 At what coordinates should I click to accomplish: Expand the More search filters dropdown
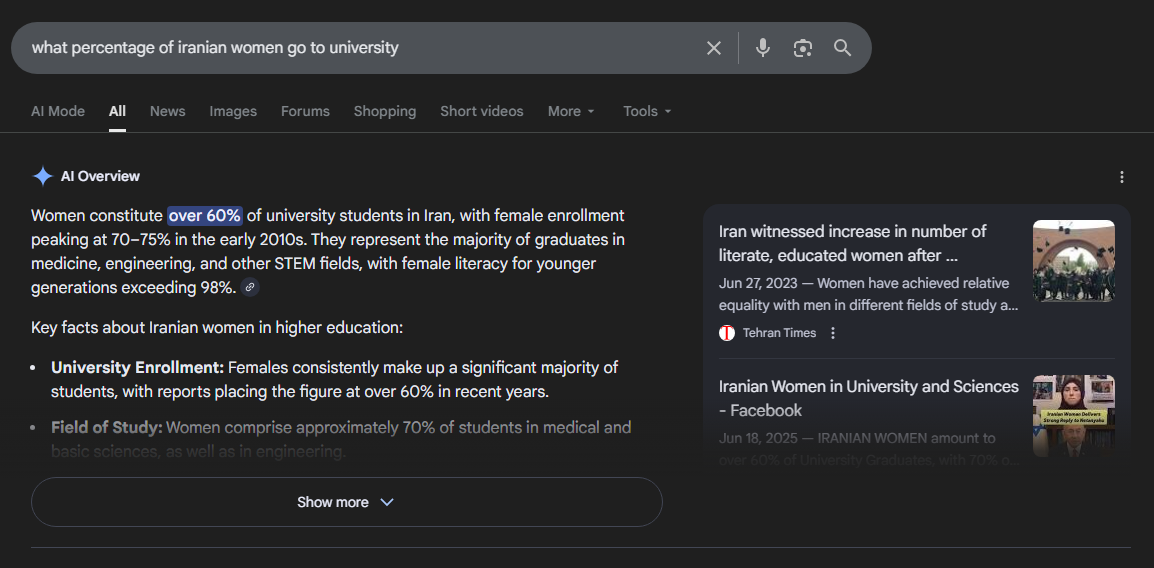click(x=571, y=111)
